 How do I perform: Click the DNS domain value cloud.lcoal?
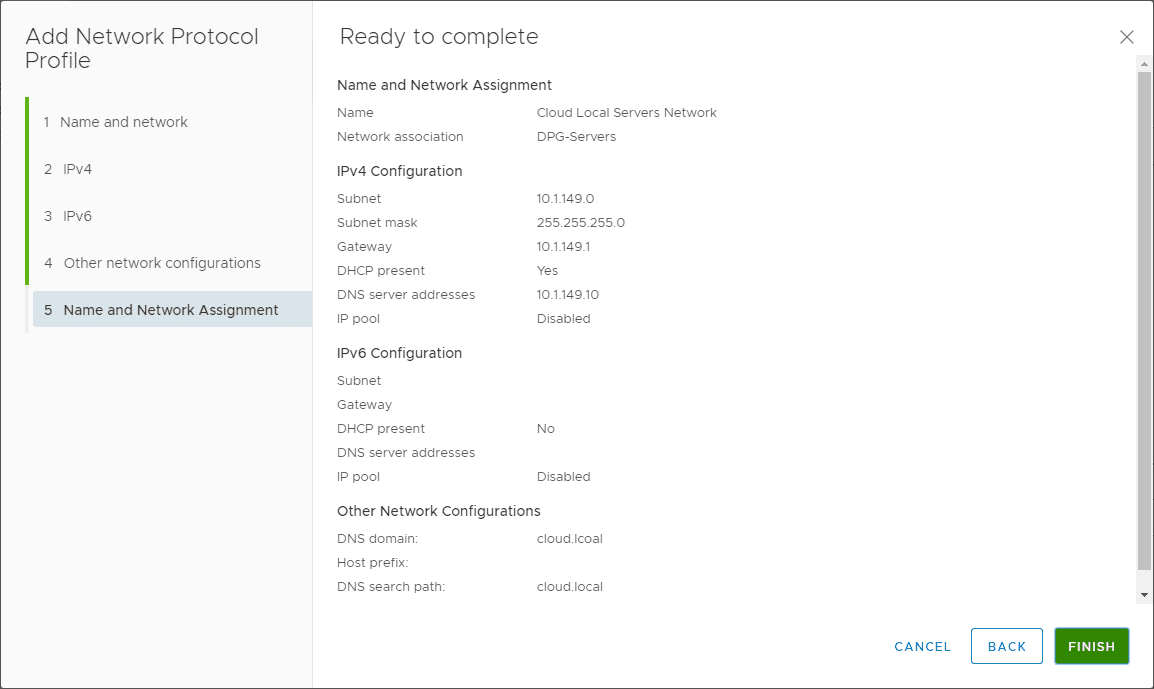[569, 539]
